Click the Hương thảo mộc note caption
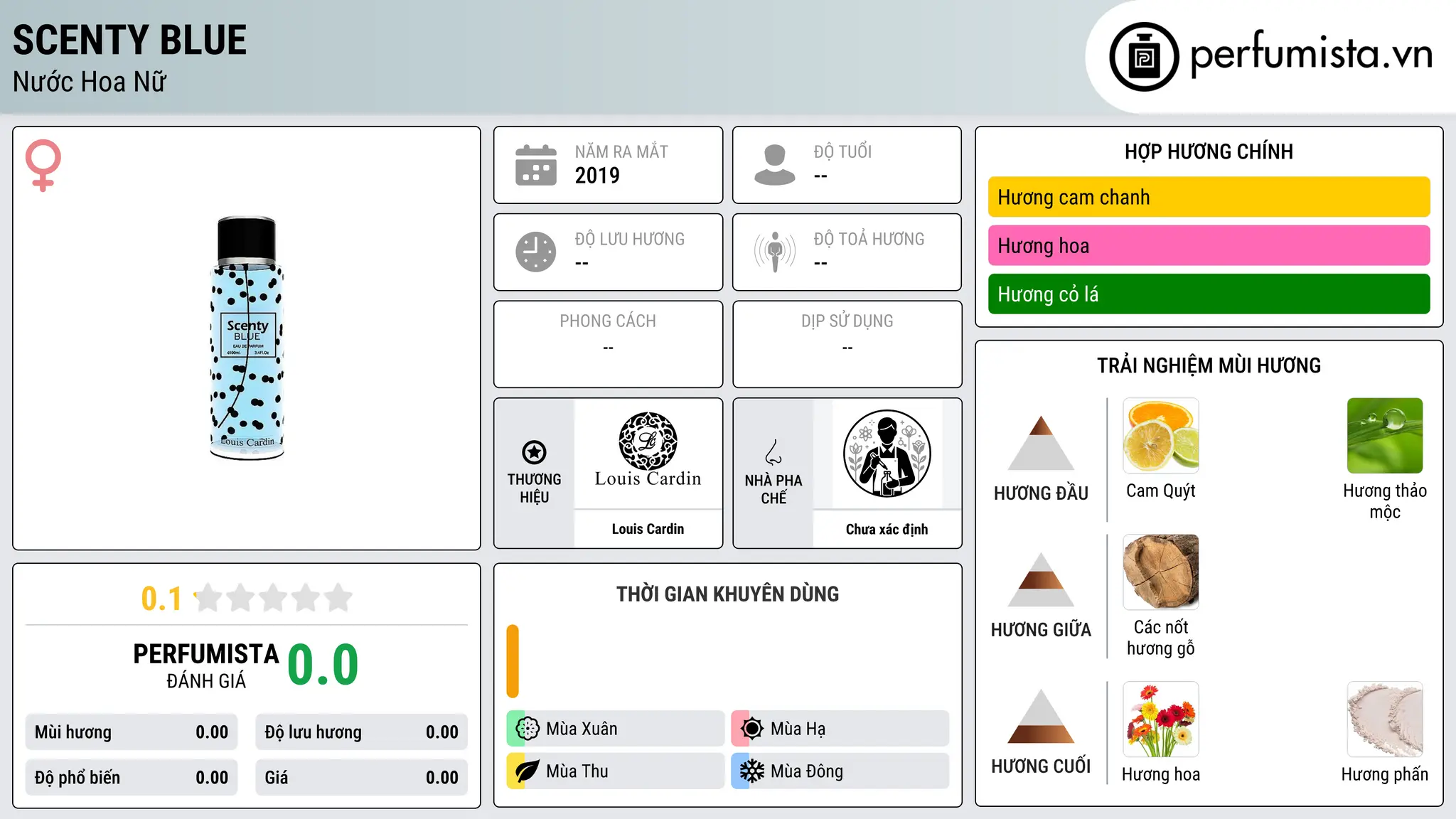The width and height of the screenshot is (1456, 819). pos(1385,501)
